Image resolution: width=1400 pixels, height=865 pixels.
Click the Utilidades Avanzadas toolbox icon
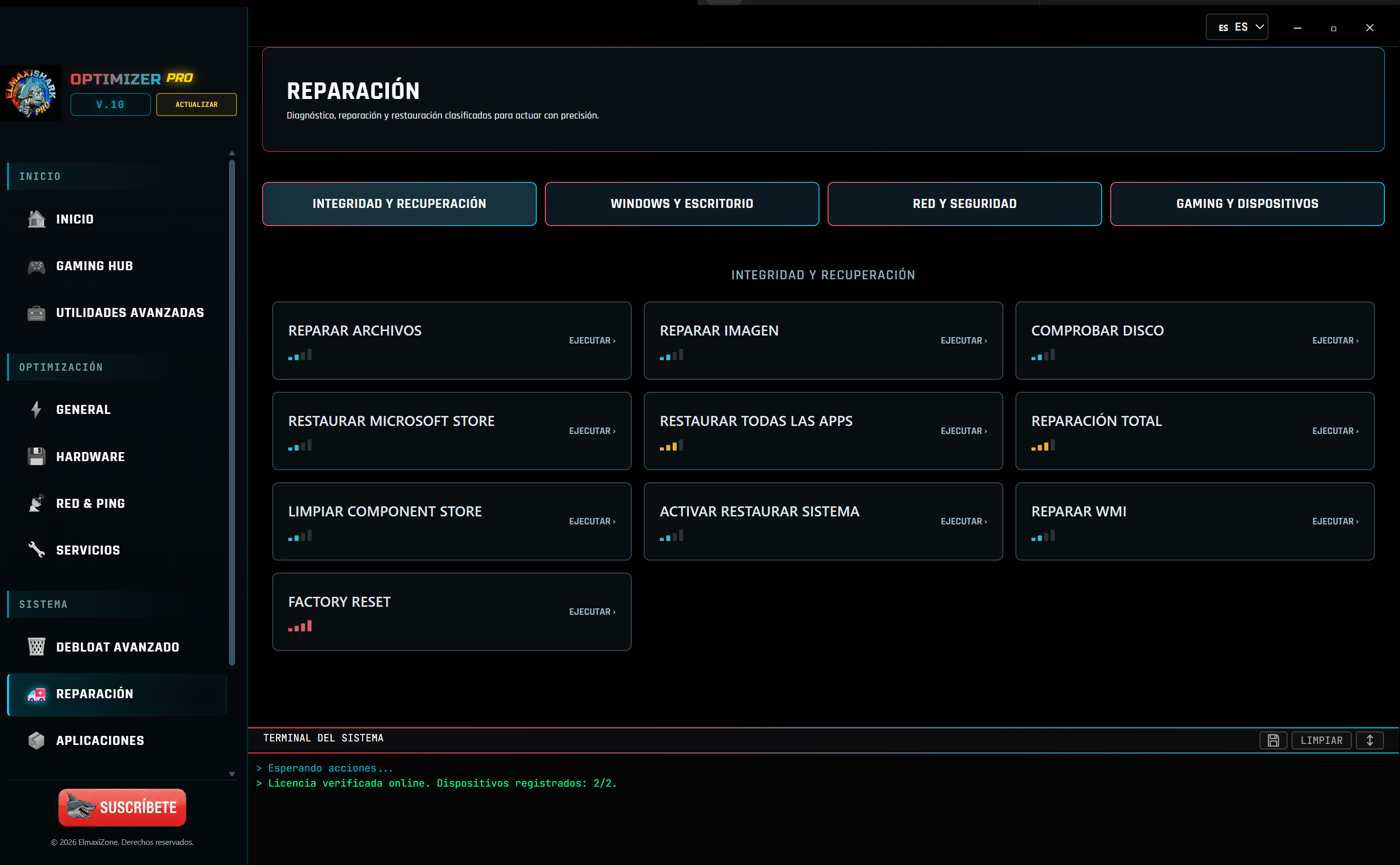pyautogui.click(x=37, y=313)
